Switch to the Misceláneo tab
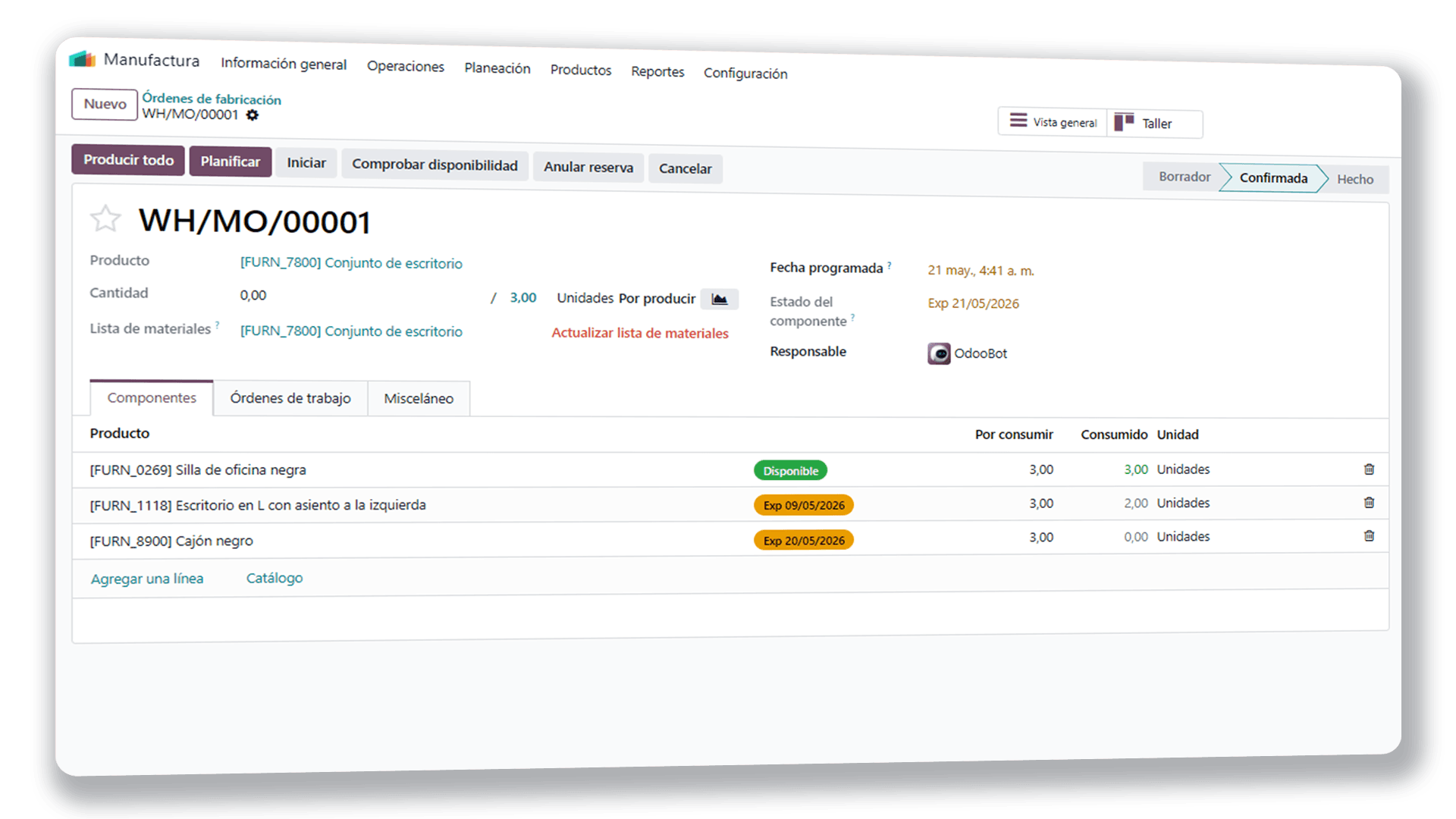Screen dimensions: 1456x819 [x=419, y=399]
